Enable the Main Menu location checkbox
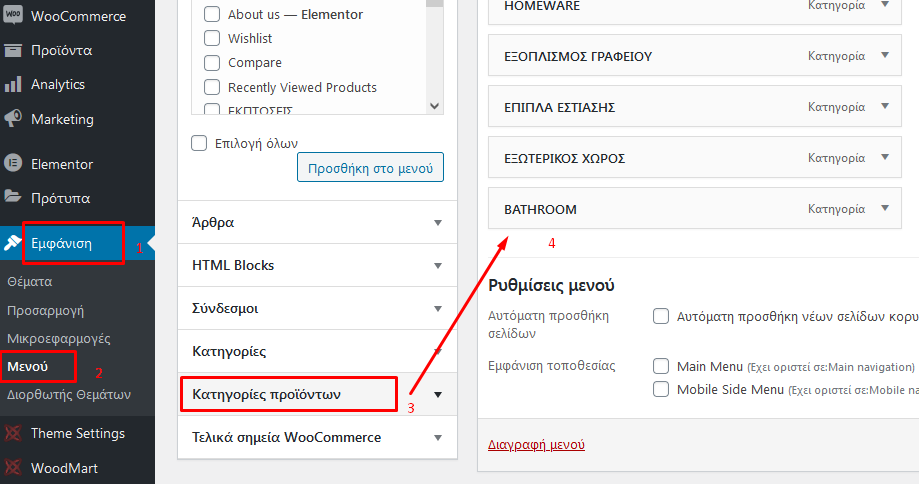The width and height of the screenshot is (919, 484). 661,366
